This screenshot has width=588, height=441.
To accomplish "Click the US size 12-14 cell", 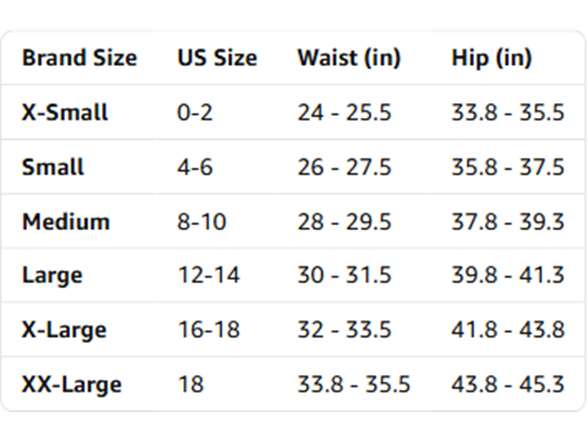I will point(209,275).
